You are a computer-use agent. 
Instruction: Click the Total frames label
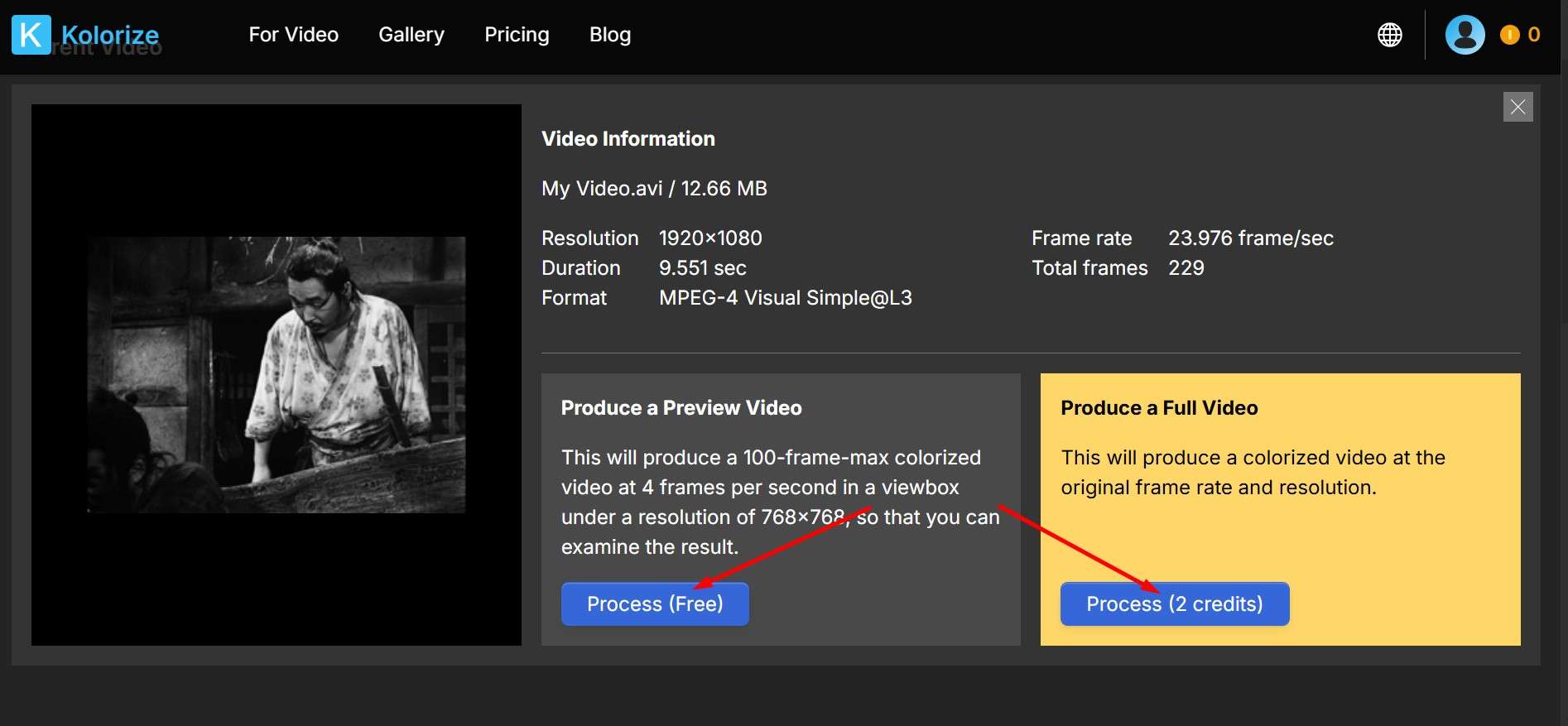1089,268
